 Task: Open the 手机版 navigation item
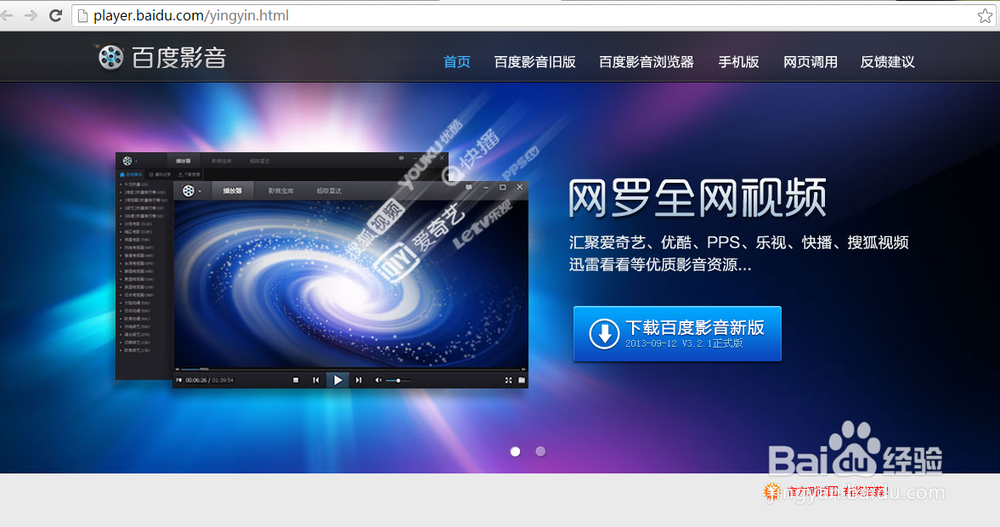coord(739,62)
